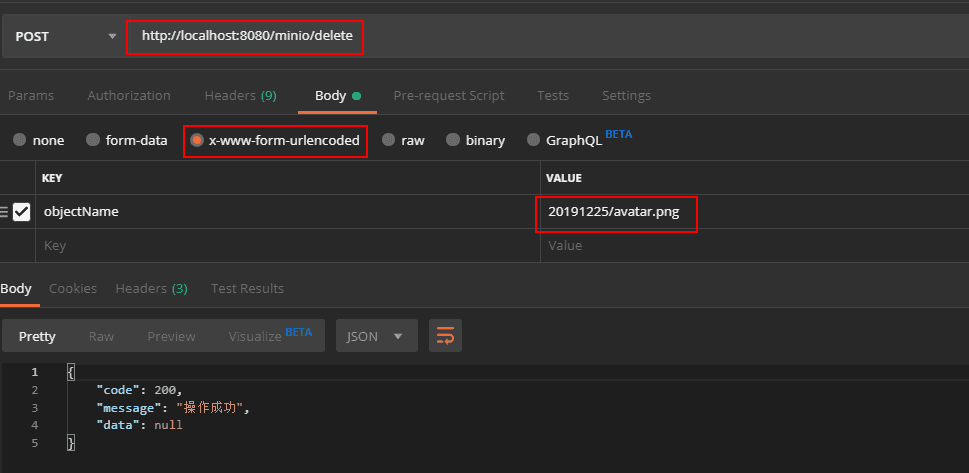Open the response Cookies tab
This screenshot has width=969, height=473.
(x=73, y=289)
